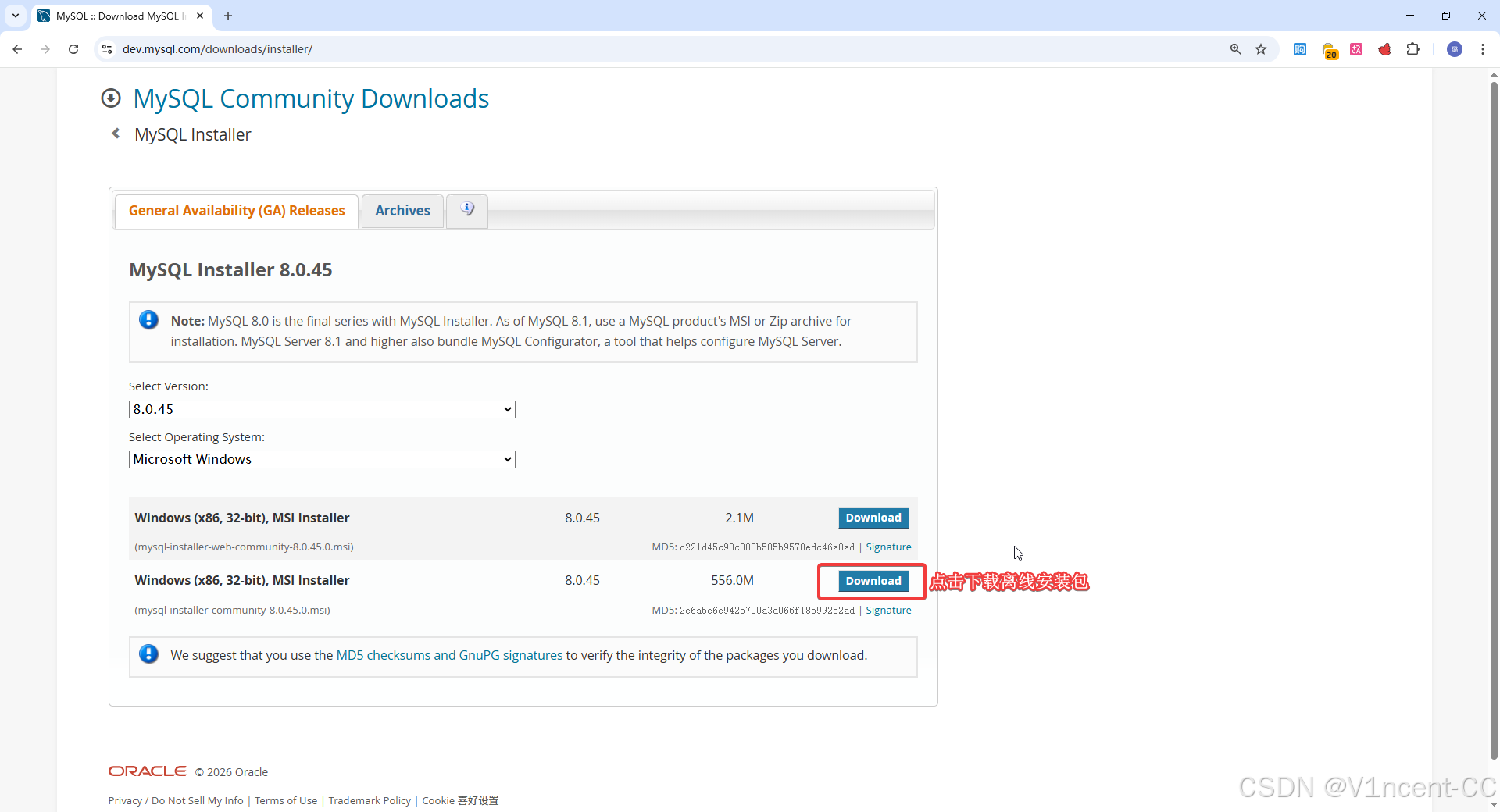Click the scrollbar down arrow
This screenshot has width=1500, height=812.
pyautogui.click(x=1494, y=804)
